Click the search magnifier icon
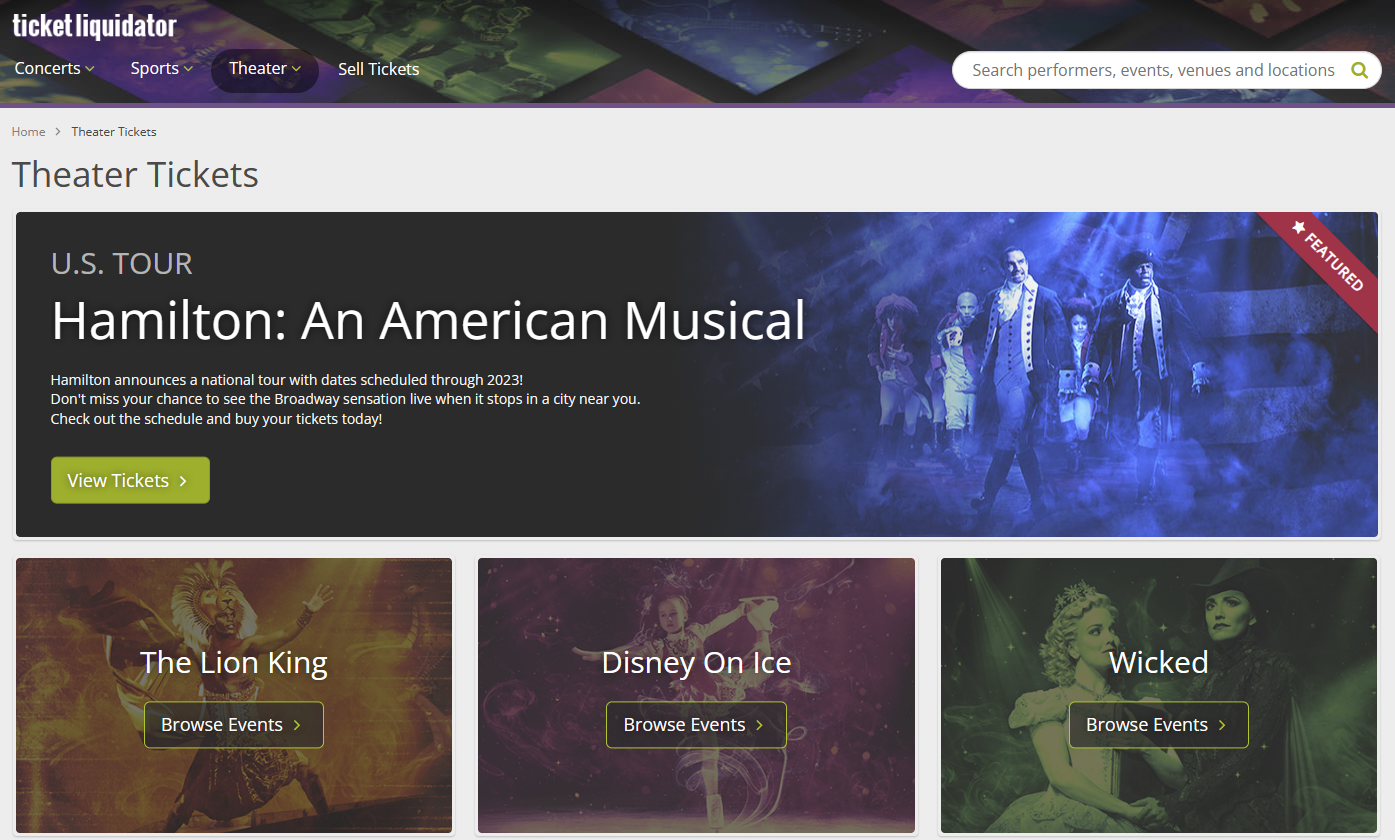 (1359, 70)
